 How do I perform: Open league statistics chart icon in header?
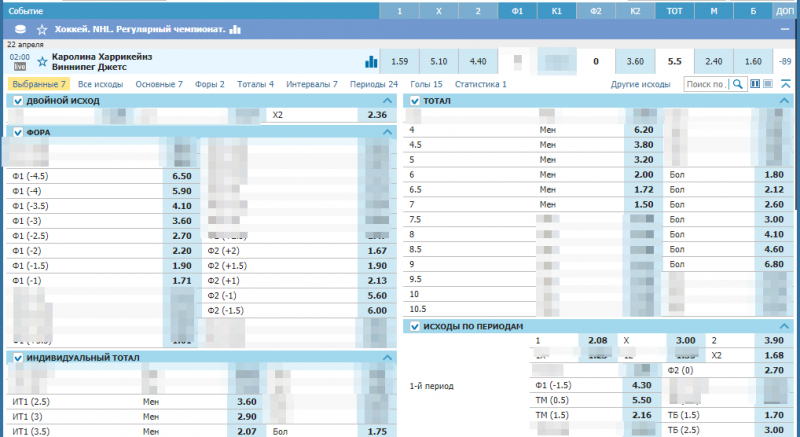point(235,30)
